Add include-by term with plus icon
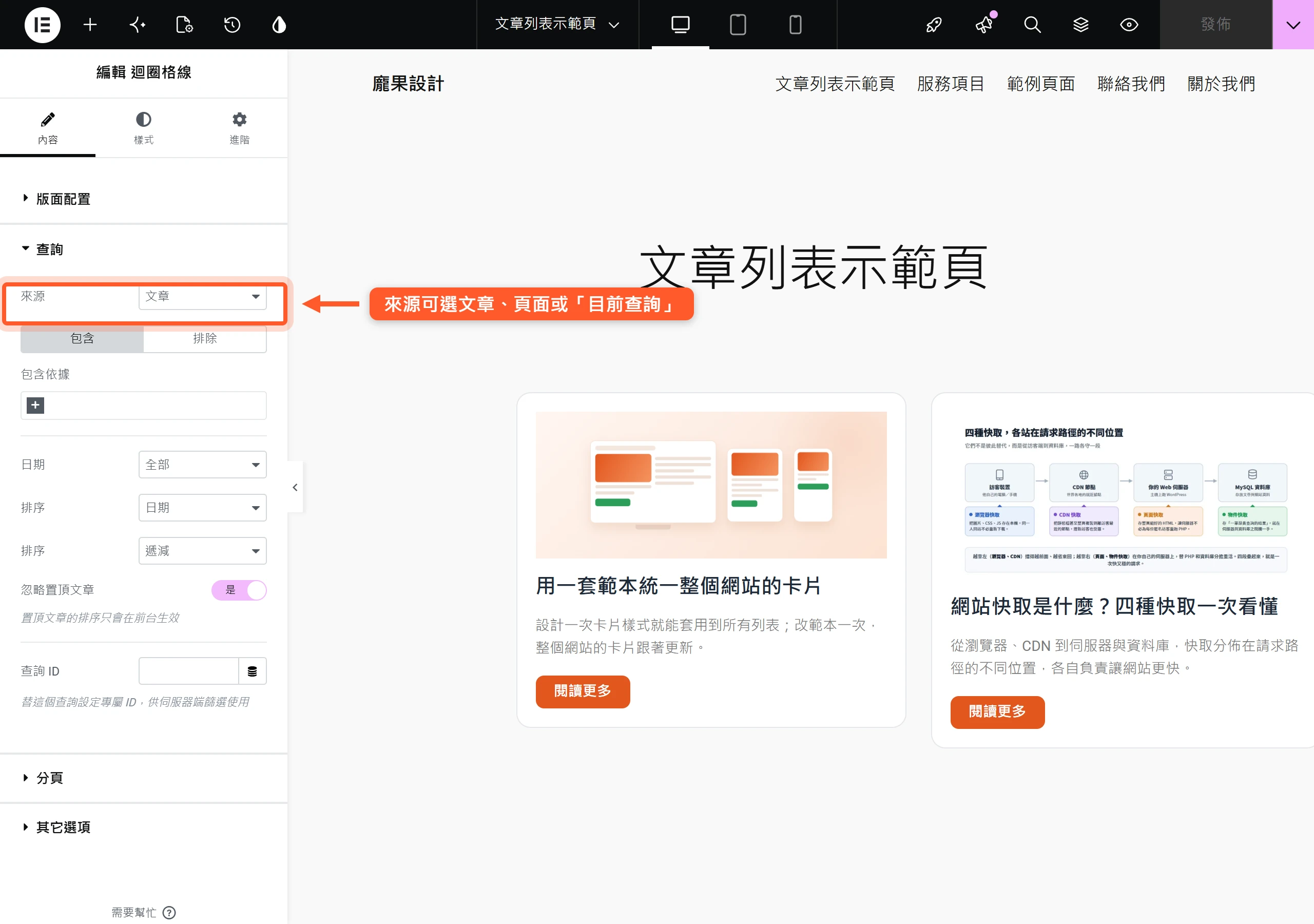 pyautogui.click(x=35, y=406)
